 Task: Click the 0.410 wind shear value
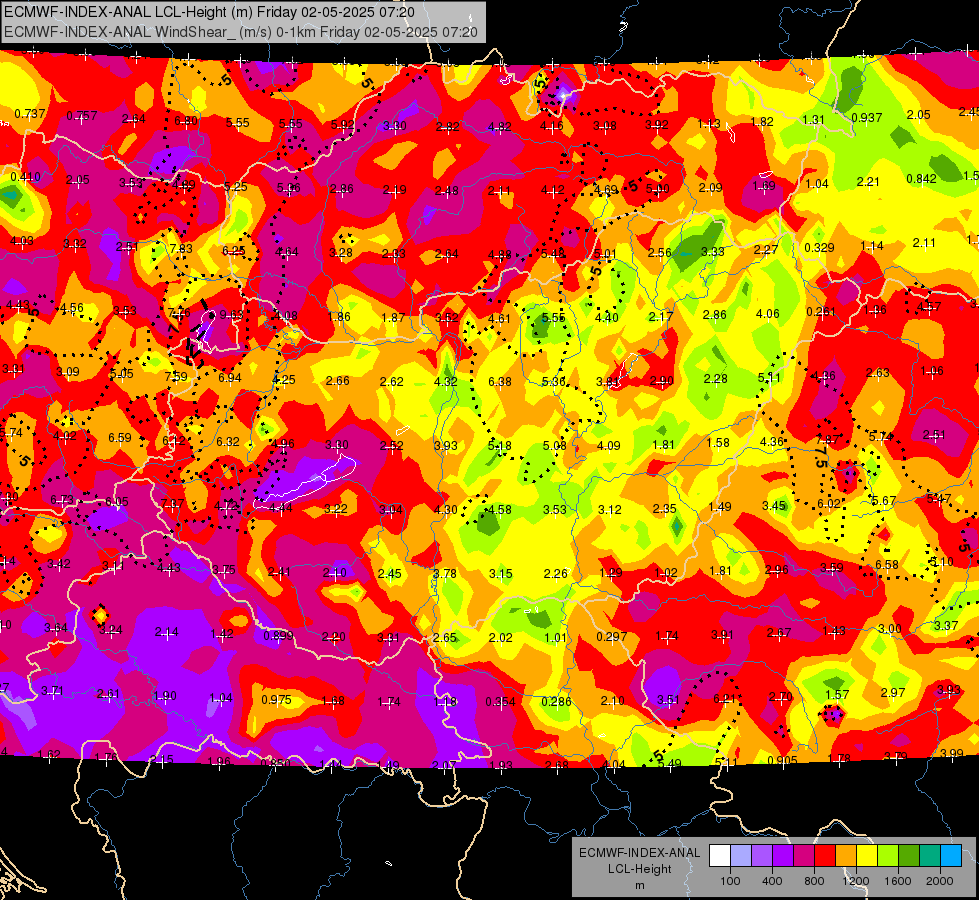(x=26, y=177)
